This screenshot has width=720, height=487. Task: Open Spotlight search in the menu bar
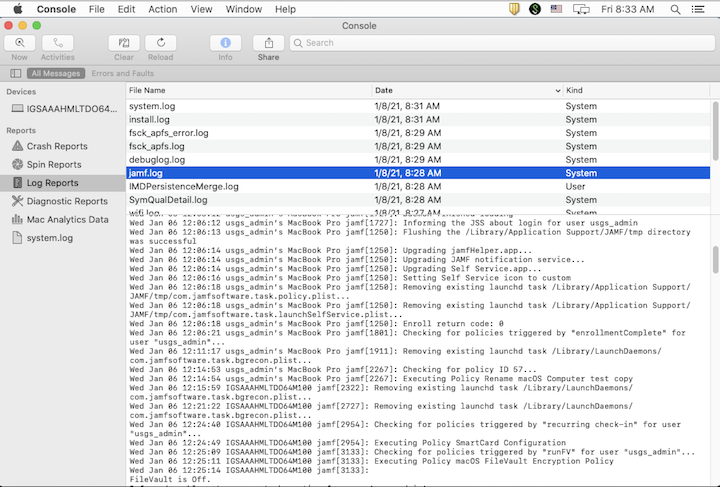tap(675, 9)
